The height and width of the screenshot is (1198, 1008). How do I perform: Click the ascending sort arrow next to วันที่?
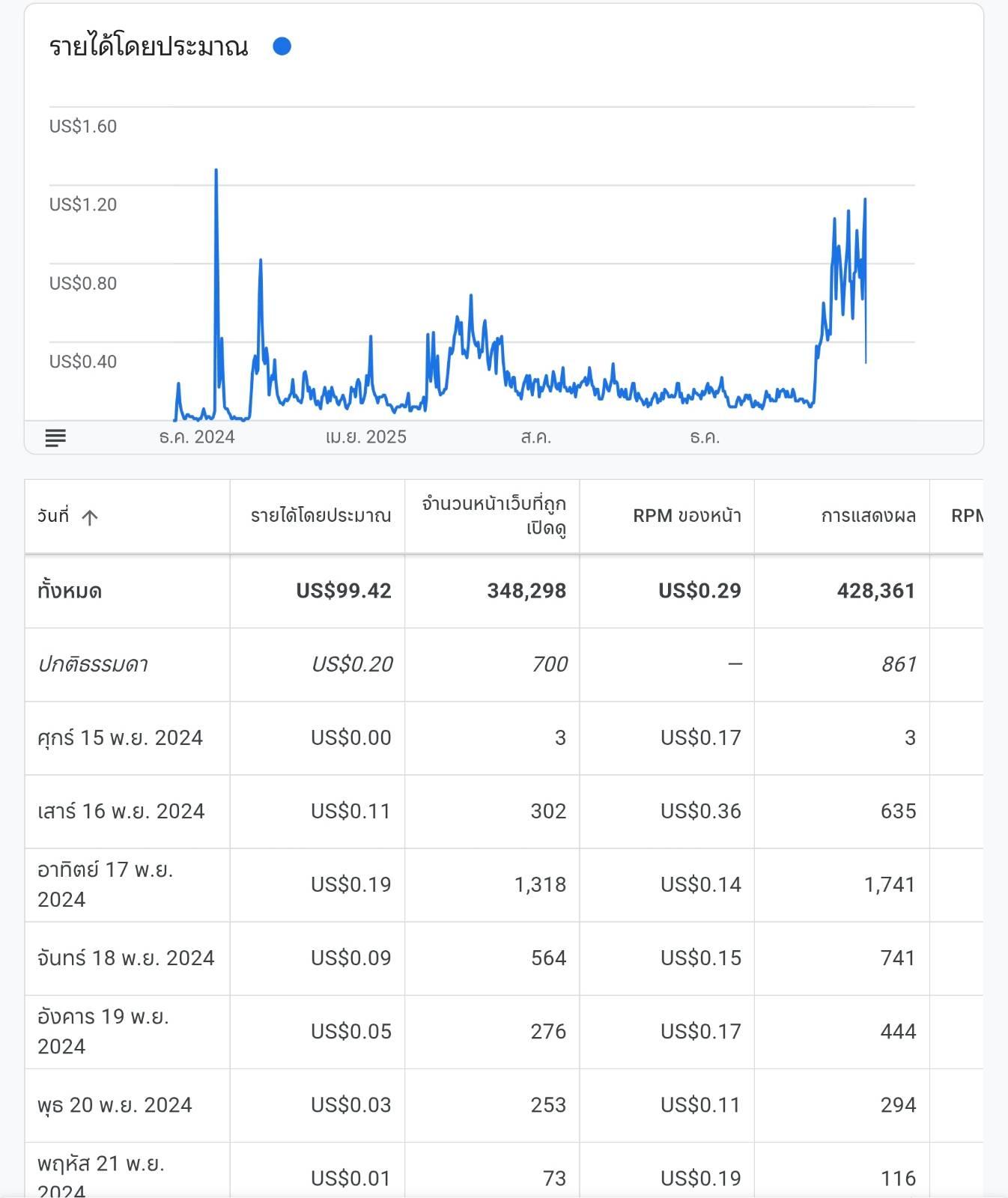click(90, 517)
